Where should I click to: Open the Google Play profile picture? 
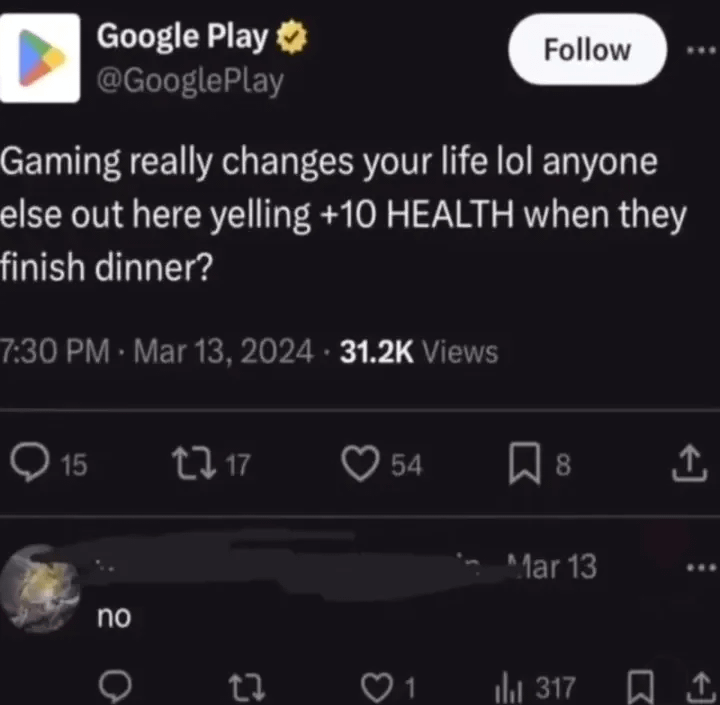40,58
